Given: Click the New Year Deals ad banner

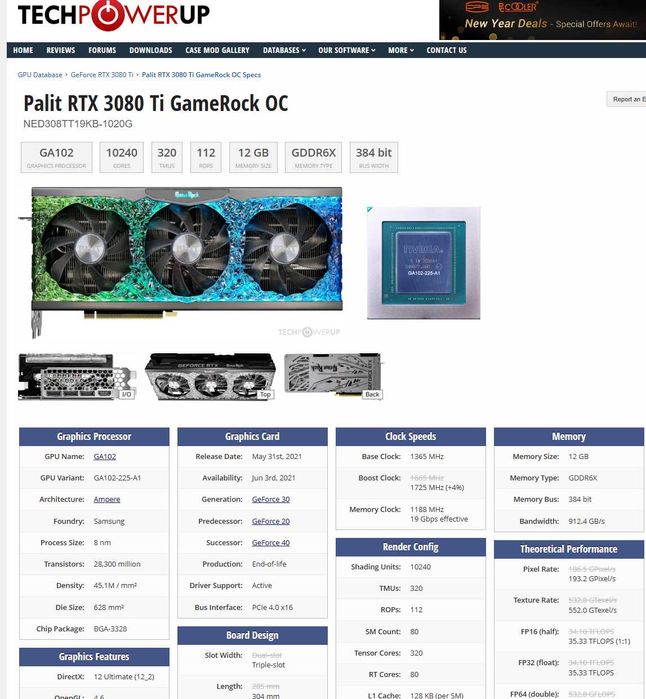Looking at the screenshot, I should [543, 20].
